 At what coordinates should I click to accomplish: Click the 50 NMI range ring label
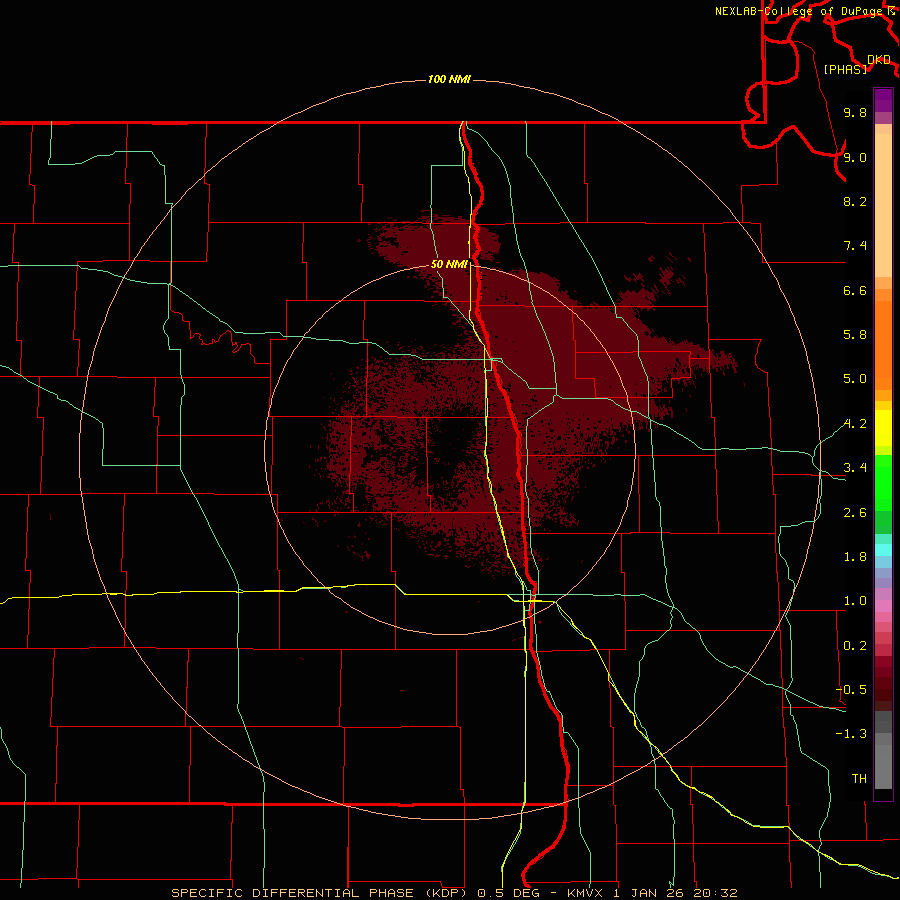[449, 264]
